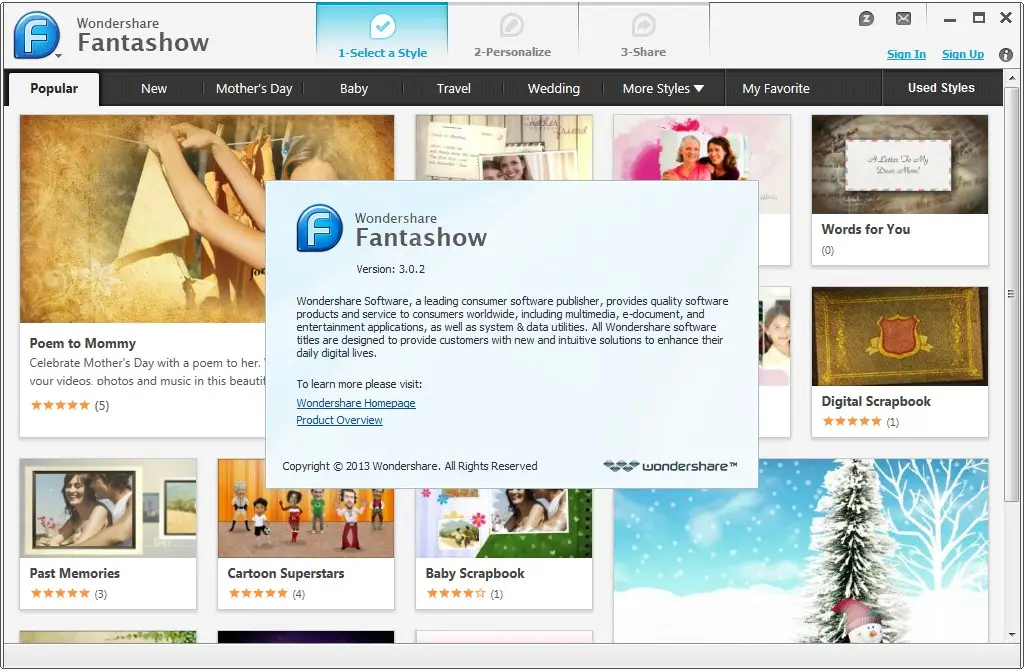This screenshot has width=1025, height=671.
Task: Click the Cartoon Superstars title text
Action: (286, 574)
